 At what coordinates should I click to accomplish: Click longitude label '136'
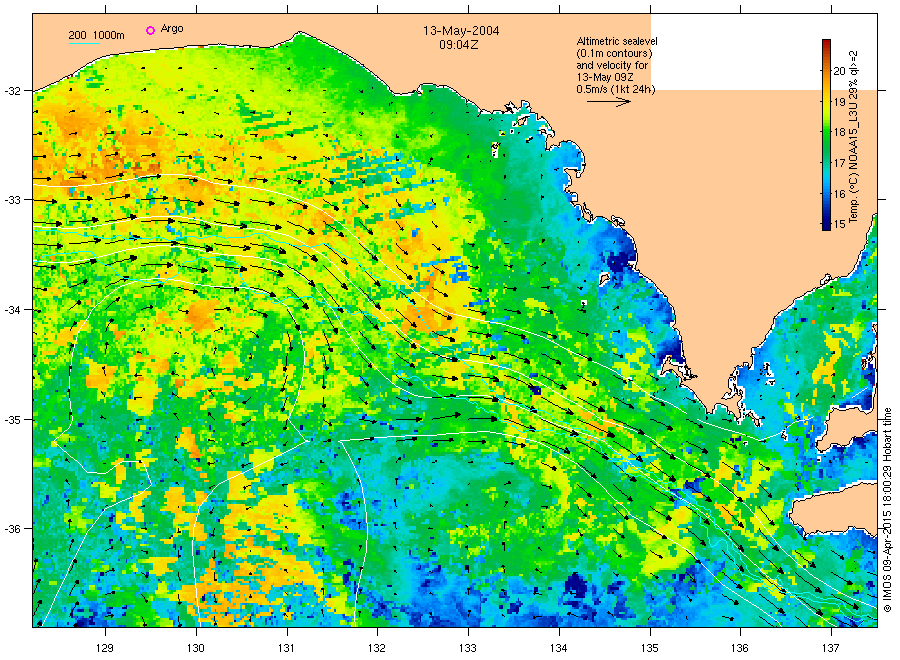tap(740, 649)
